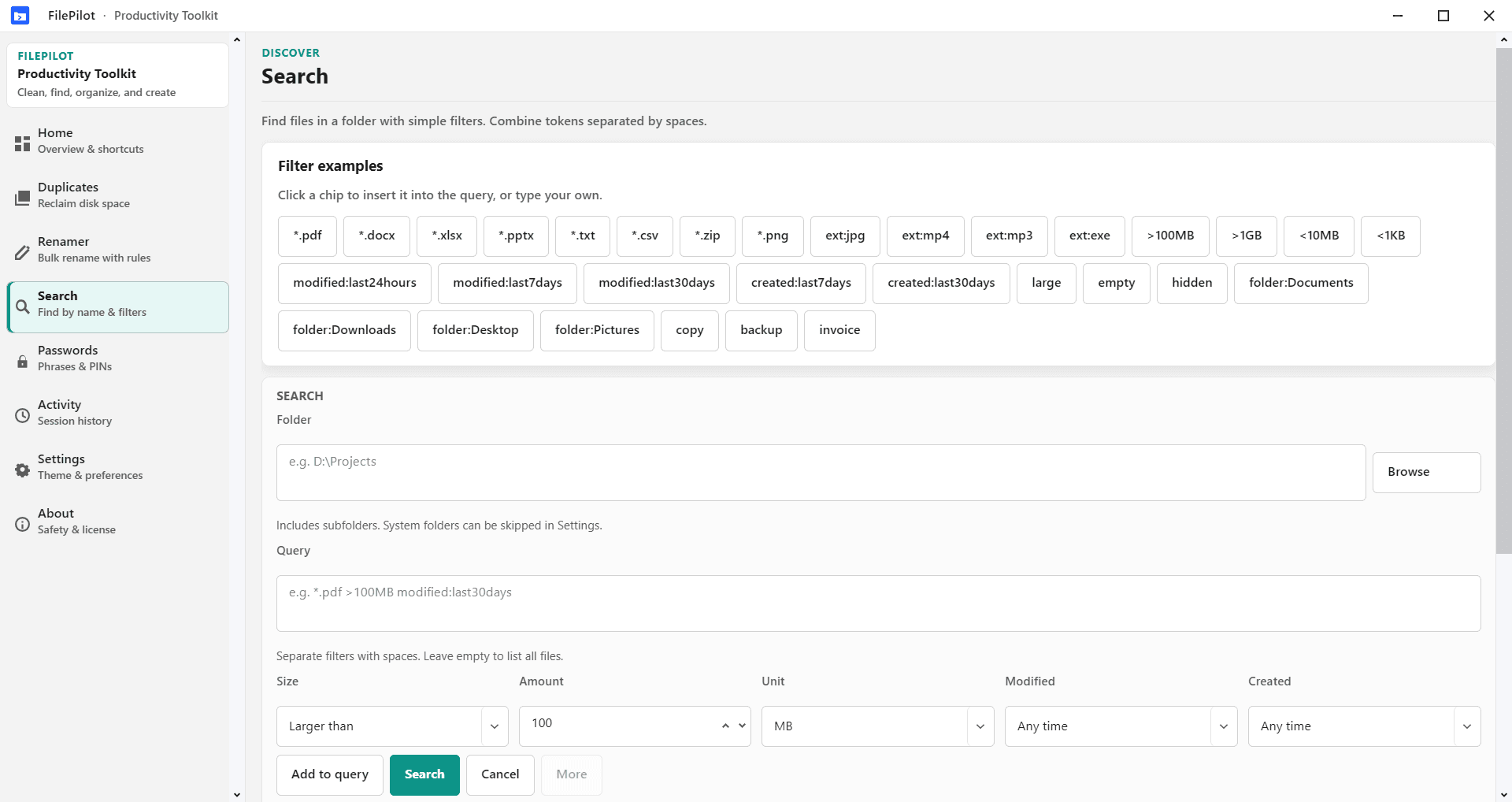Viewport: 1512px width, 802px height.
Task: Insert the *.zip filter chip
Action: pyautogui.click(x=707, y=236)
